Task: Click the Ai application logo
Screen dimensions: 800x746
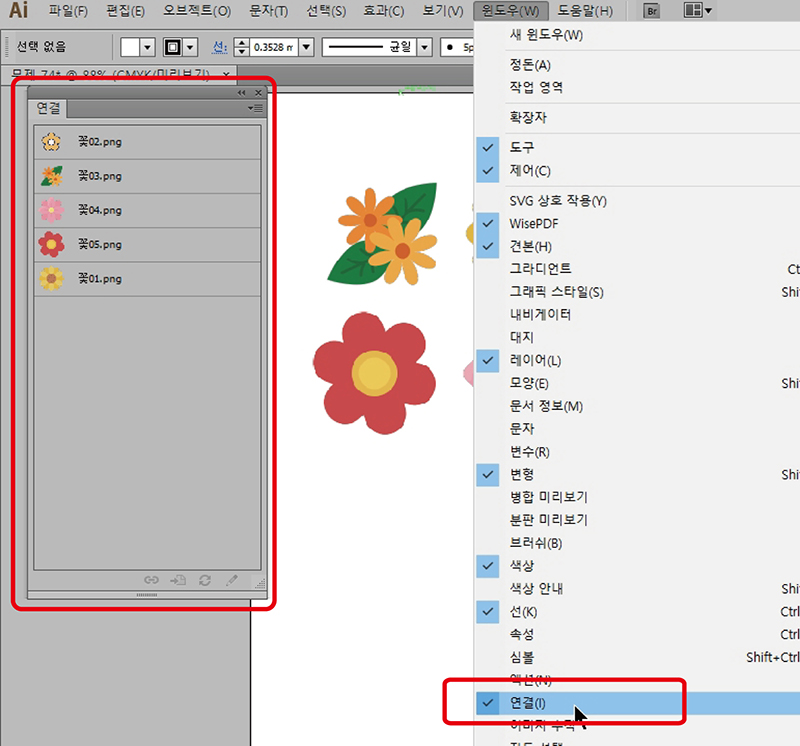Action: pos(19,10)
